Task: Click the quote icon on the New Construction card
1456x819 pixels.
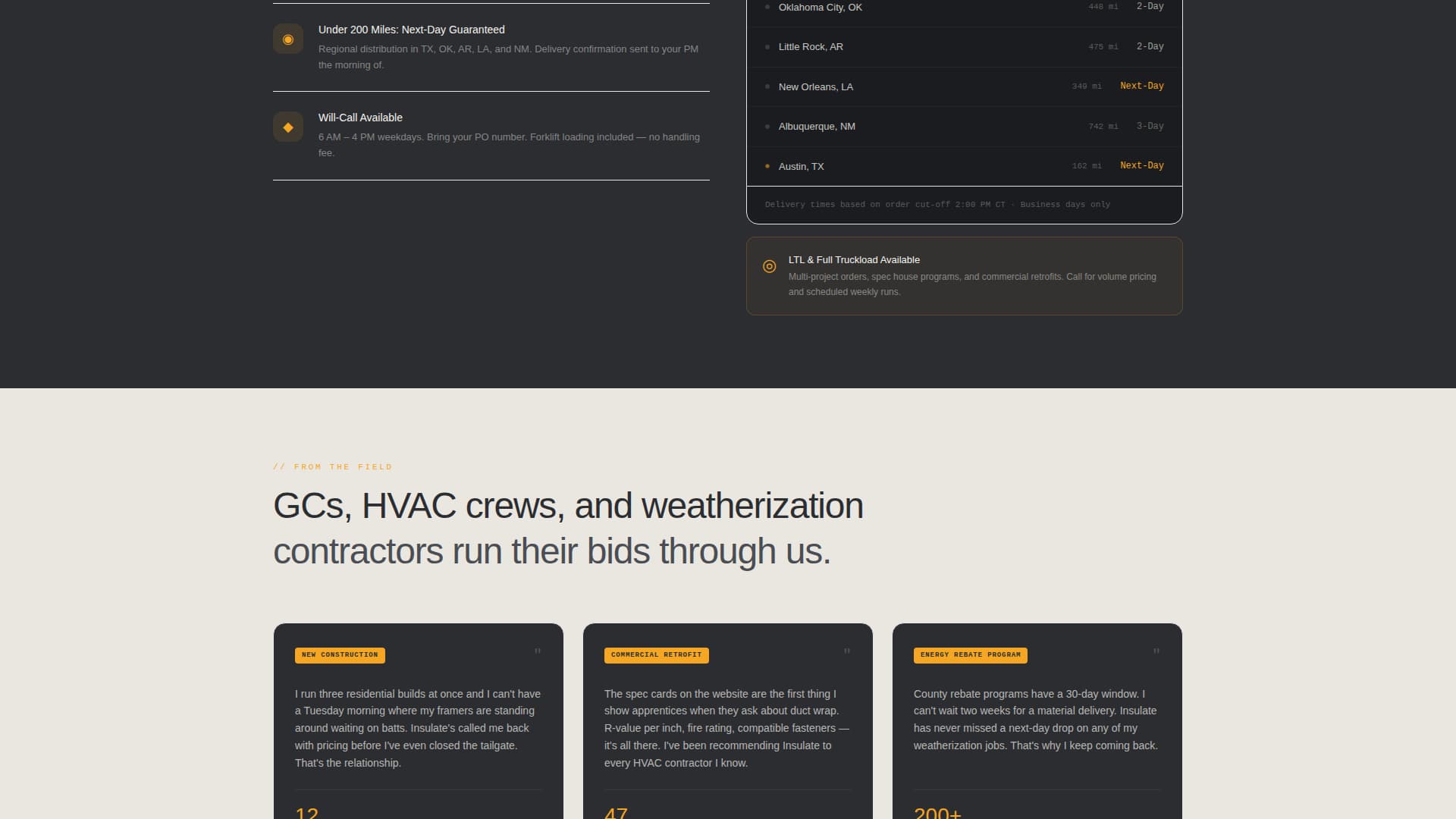Action: tap(537, 651)
